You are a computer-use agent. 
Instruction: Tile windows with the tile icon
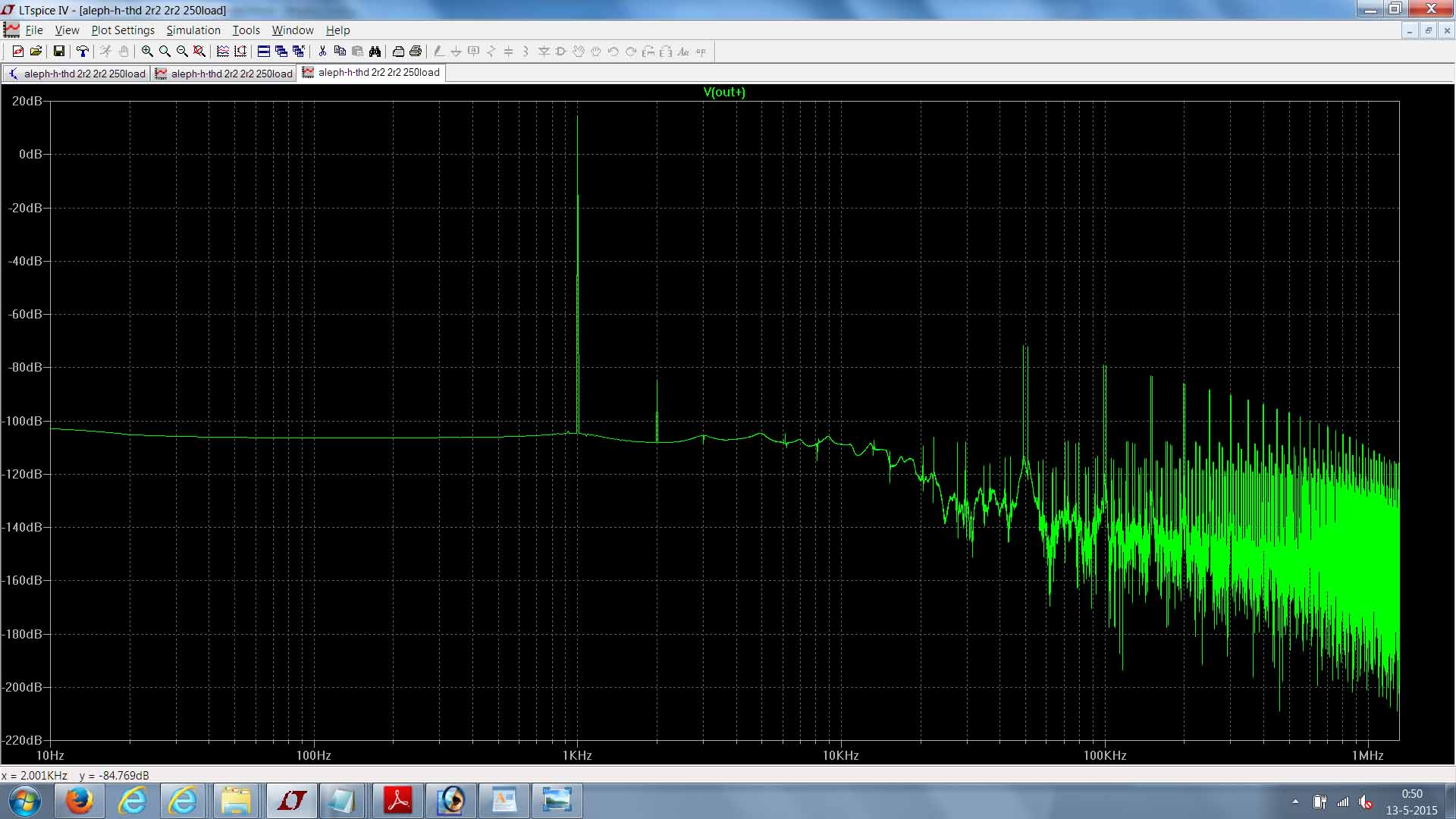[264, 52]
